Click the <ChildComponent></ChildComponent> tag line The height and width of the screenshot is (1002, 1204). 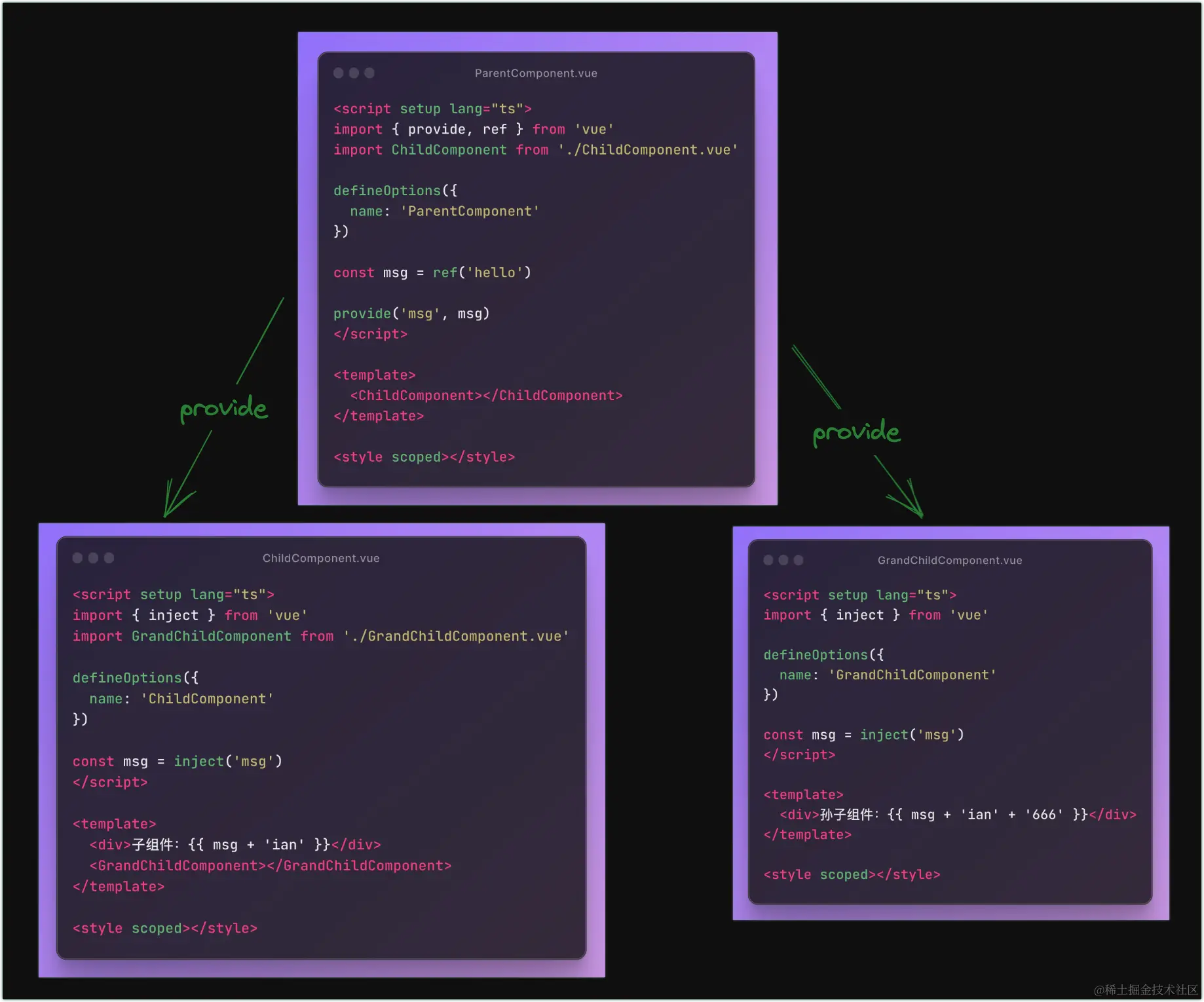click(486, 396)
